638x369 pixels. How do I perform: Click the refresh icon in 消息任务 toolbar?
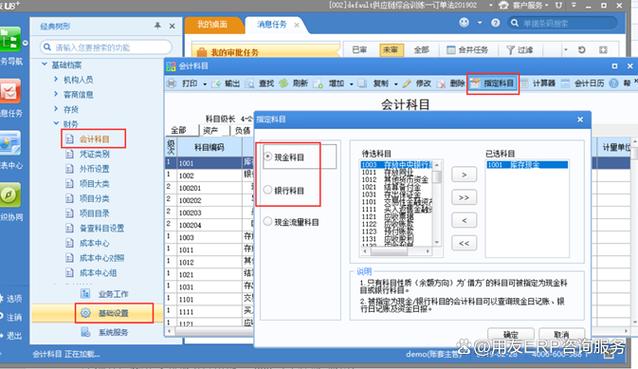(x=581, y=50)
